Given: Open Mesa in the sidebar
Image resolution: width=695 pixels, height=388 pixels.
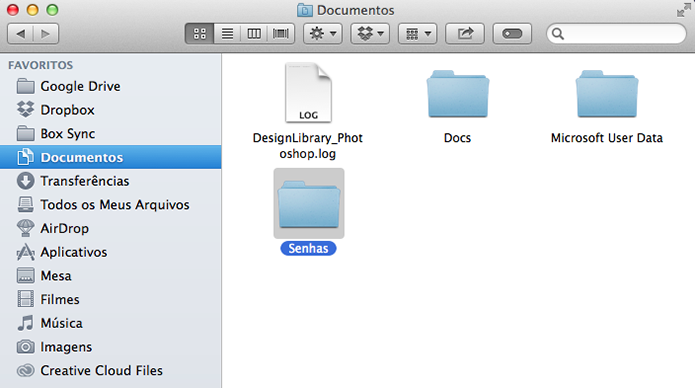Looking at the screenshot, I should 111,276.
